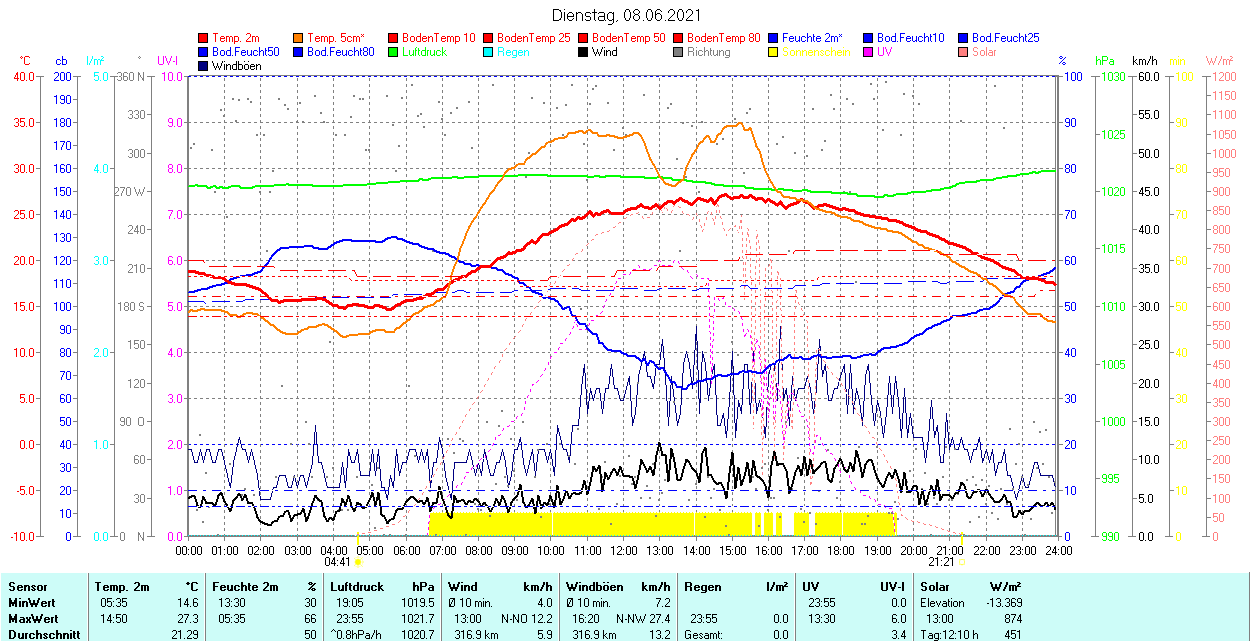Click the km/h axis unit header above the chart
This screenshot has width=1250, height=641.
coord(1144,61)
